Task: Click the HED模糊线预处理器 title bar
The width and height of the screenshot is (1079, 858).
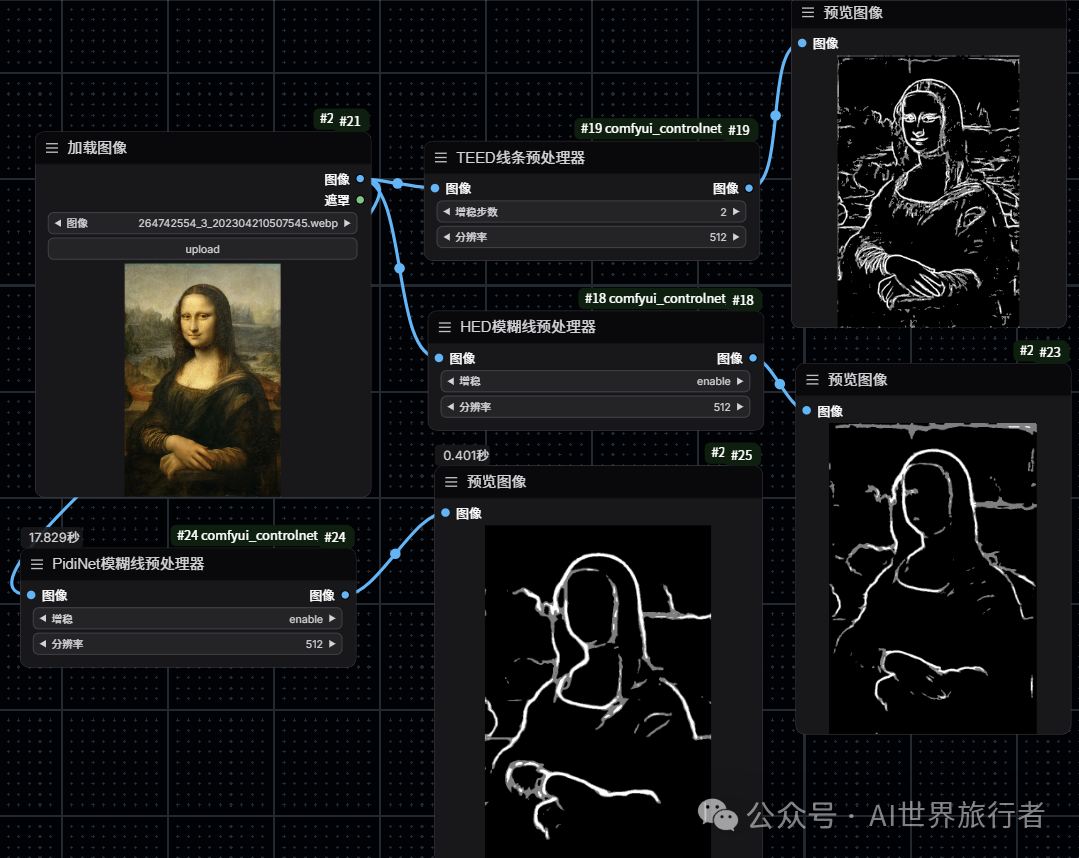Action: tap(596, 327)
